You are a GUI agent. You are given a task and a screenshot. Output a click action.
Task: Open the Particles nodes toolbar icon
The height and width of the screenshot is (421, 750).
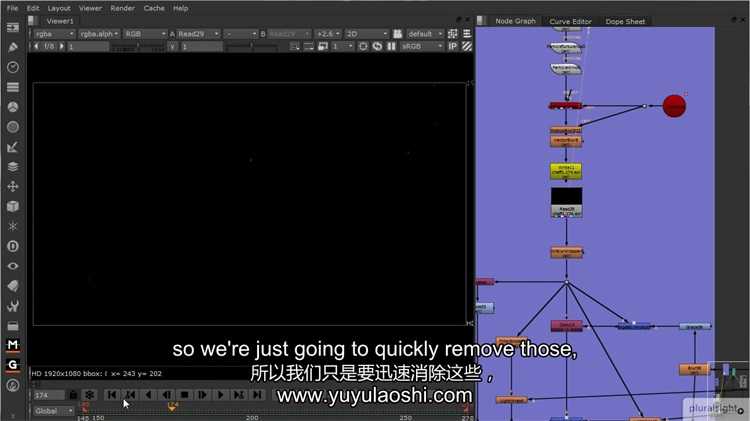pyautogui.click(x=13, y=226)
